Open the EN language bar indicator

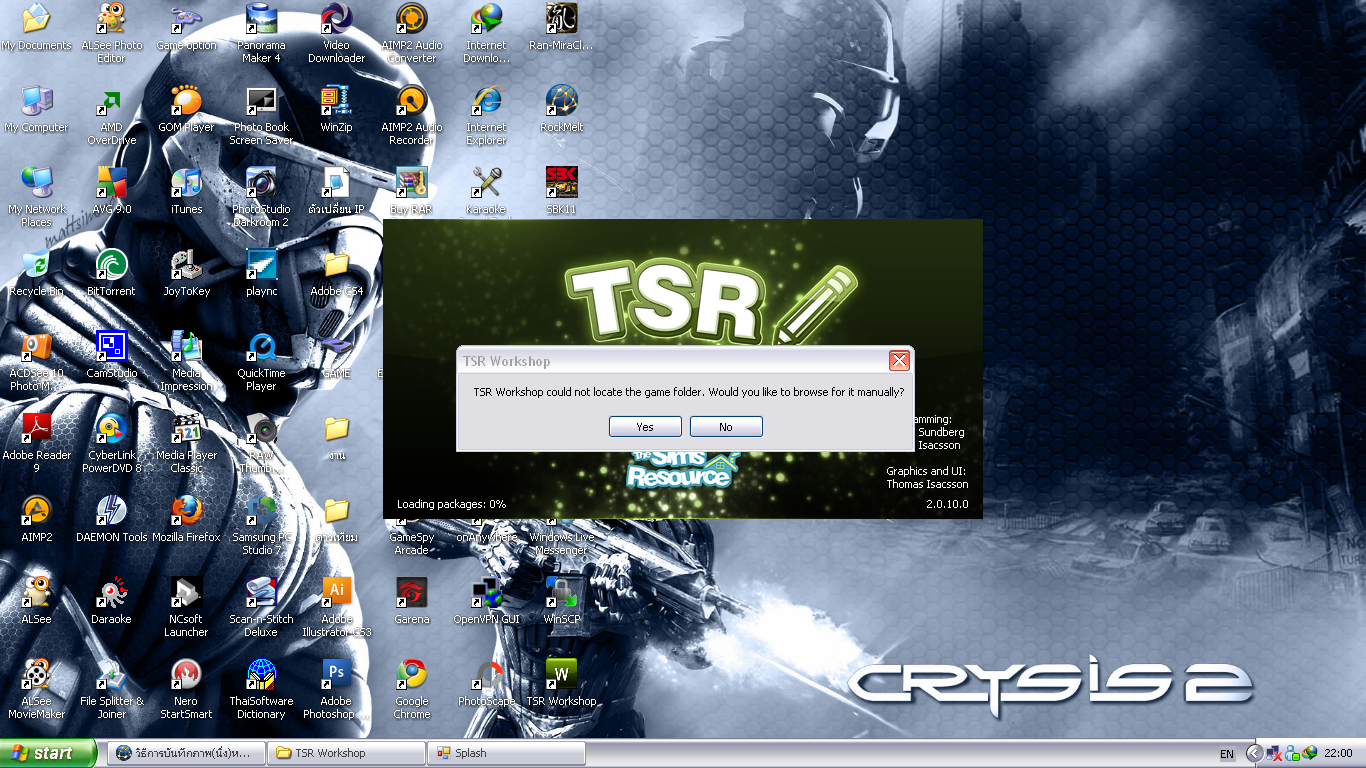click(1226, 754)
